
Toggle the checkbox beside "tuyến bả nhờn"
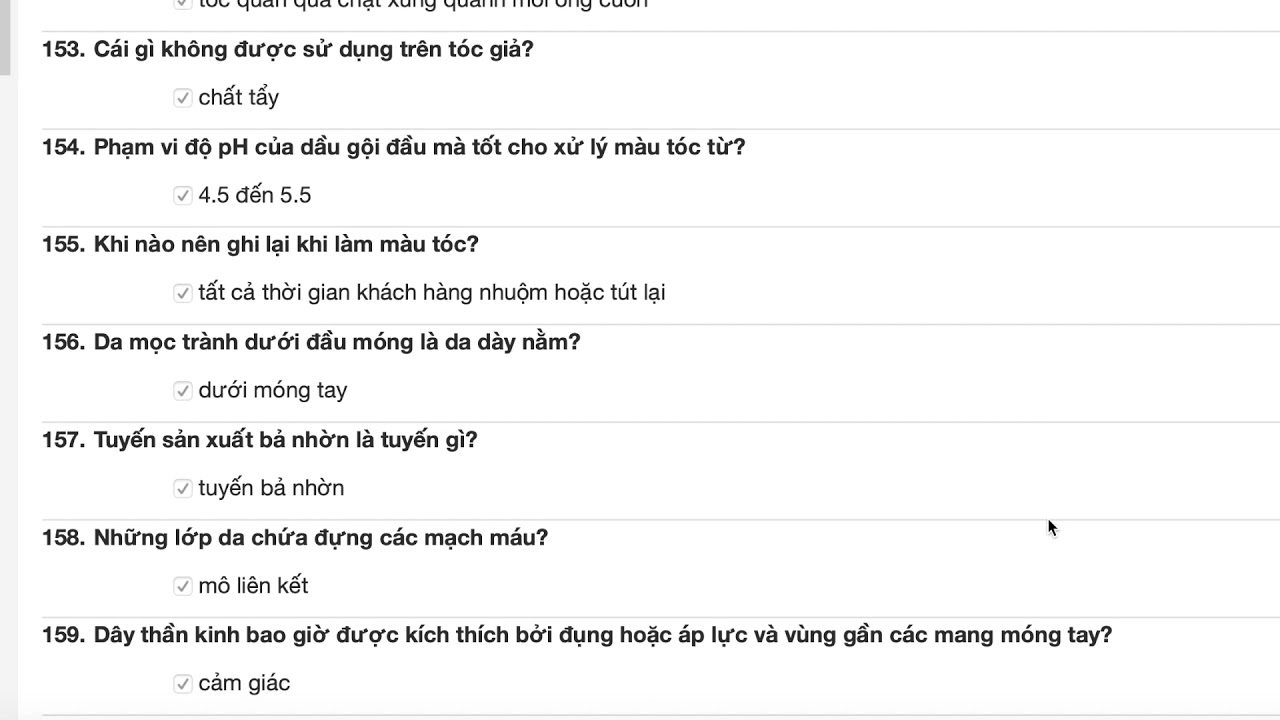point(182,488)
